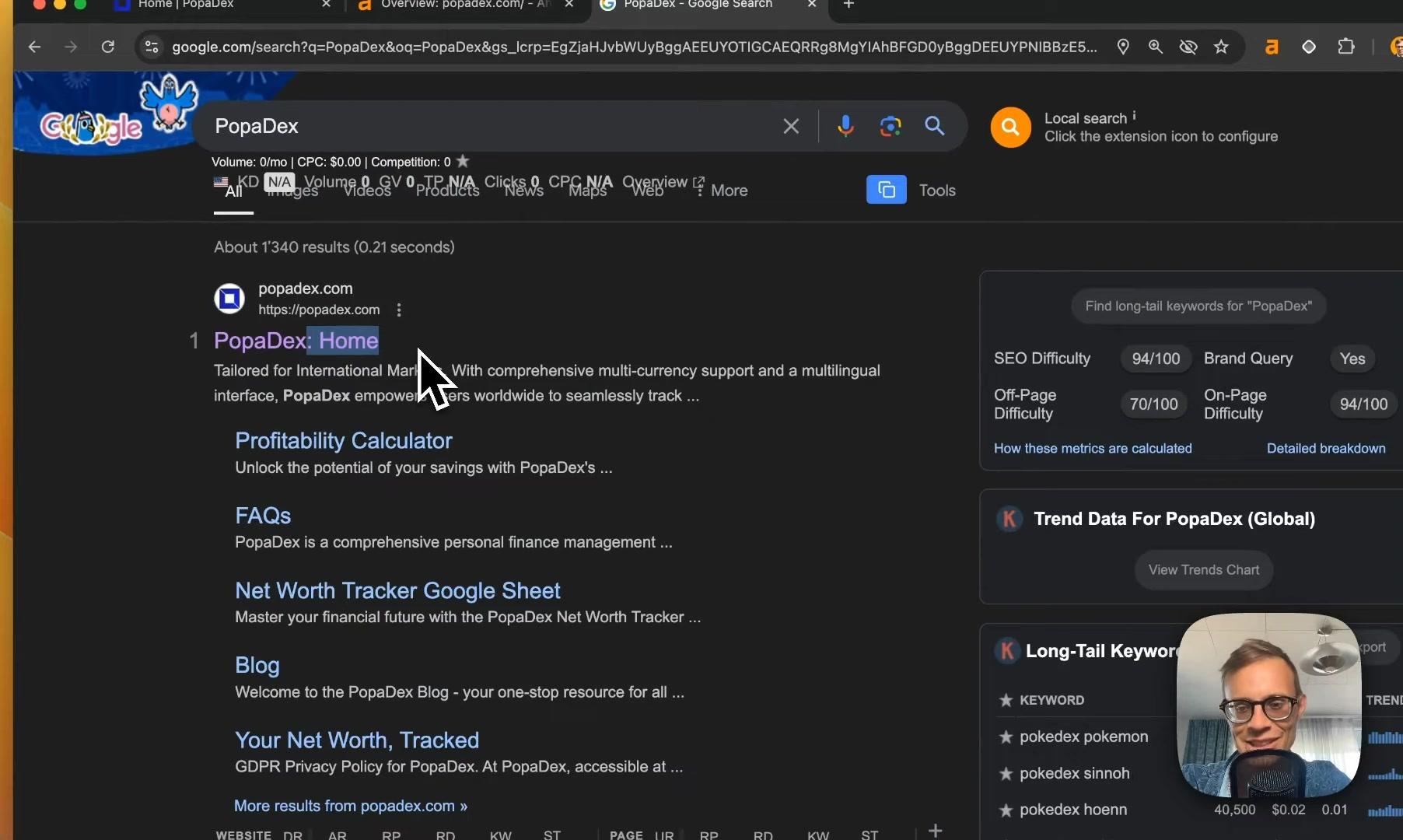
Task: Star the pokedex sinnoh keyword
Action: tap(1006, 773)
